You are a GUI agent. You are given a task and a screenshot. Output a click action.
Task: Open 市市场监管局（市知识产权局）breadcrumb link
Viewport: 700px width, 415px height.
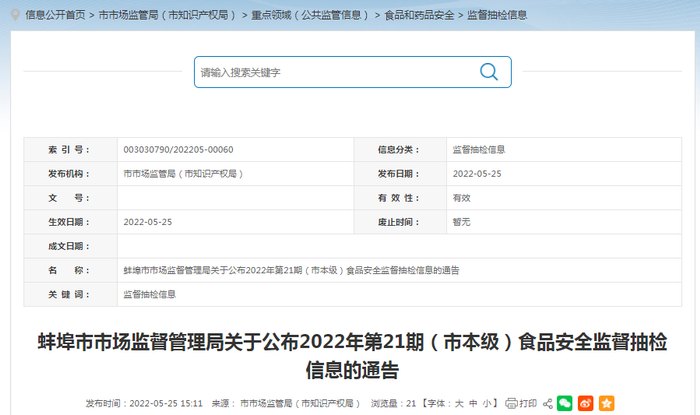[x=167, y=15]
